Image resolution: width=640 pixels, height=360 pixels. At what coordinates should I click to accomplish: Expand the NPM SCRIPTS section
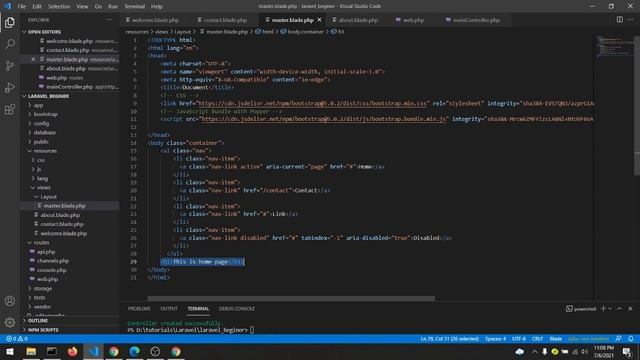(43, 330)
